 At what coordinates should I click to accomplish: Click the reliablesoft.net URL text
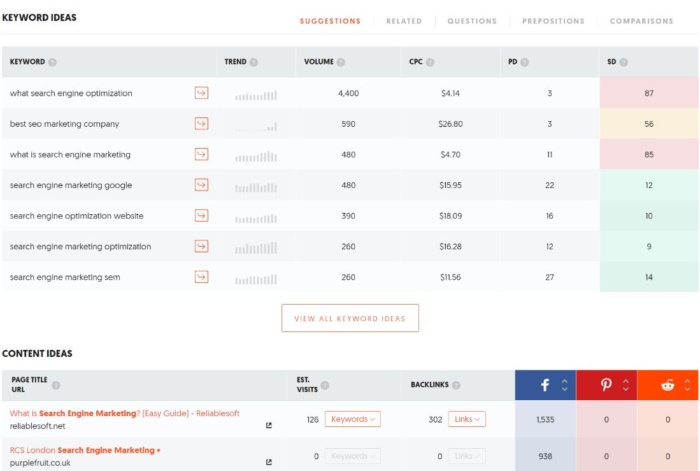coord(38,426)
